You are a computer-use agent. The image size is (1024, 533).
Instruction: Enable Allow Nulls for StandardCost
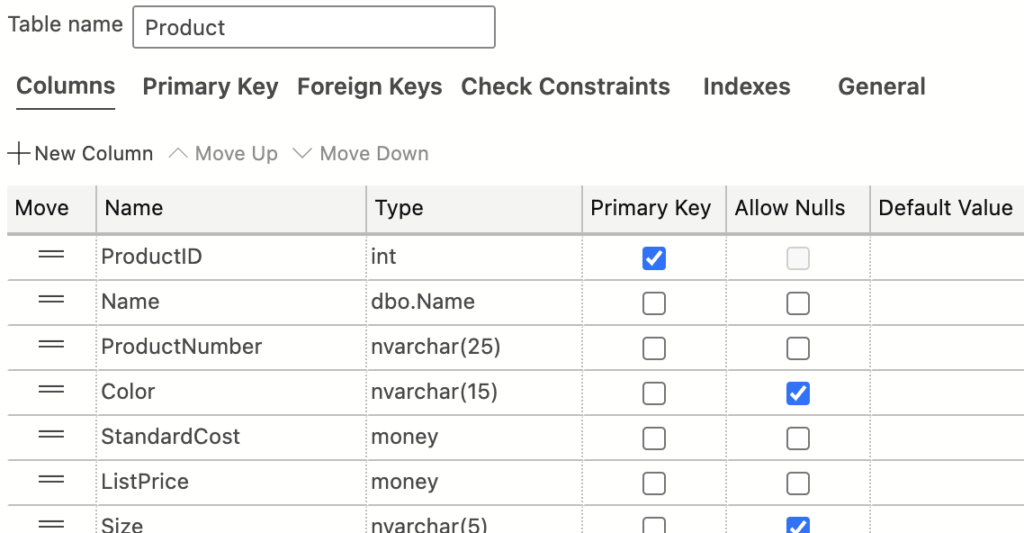(x=798, y=438)
